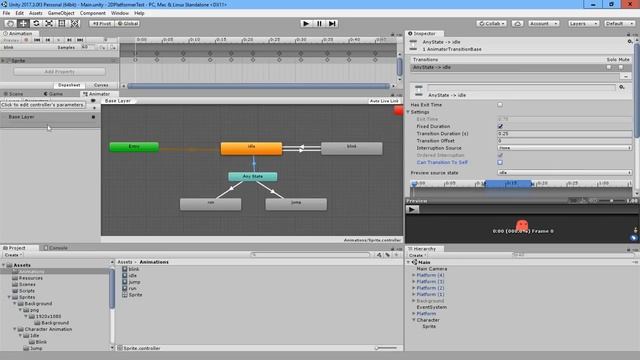Select the combined Transform tool

(75, 24)
